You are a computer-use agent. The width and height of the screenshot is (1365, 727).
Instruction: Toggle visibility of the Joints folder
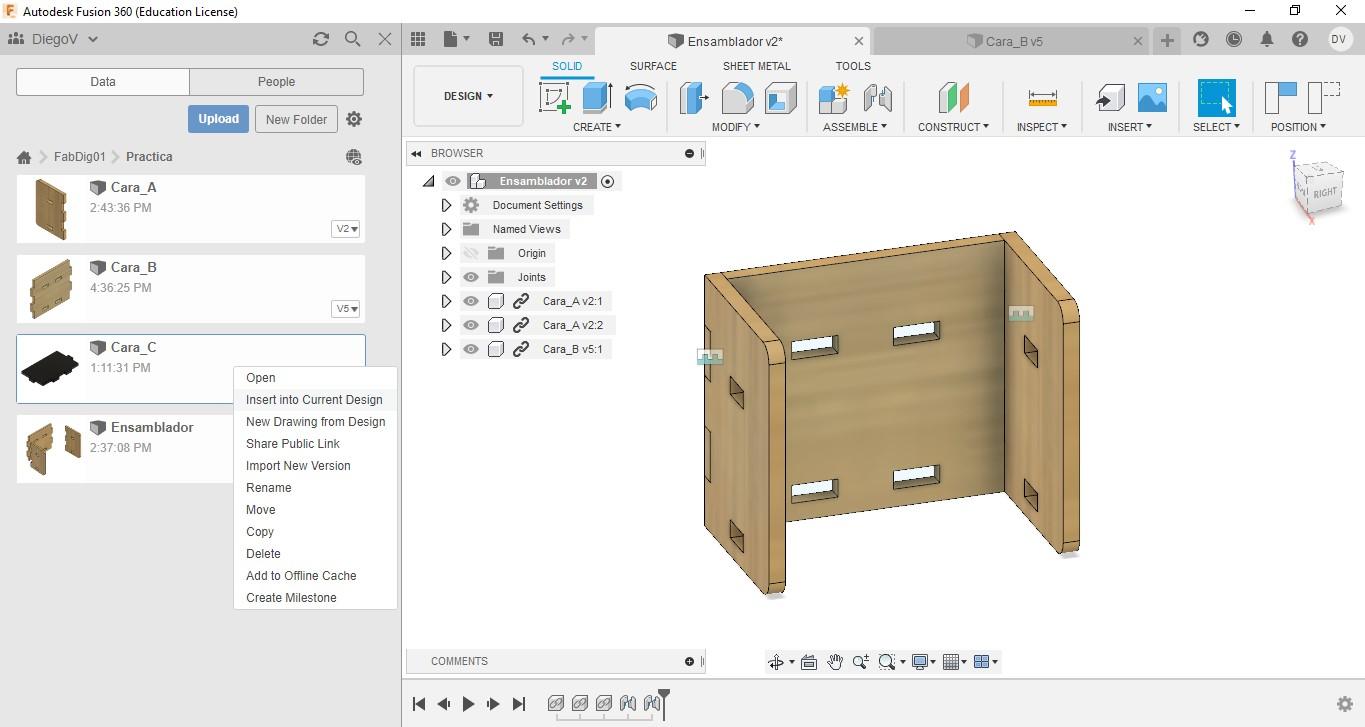(x=471, y=277)
